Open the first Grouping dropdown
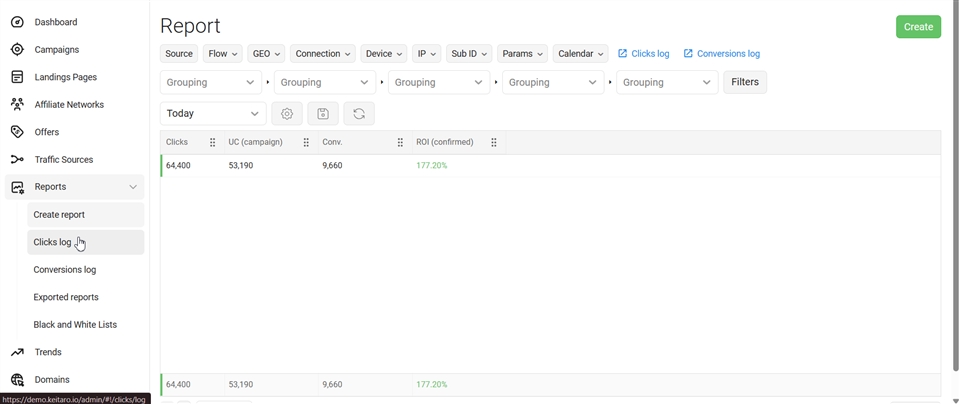The image size is (960, 404). 210,82
